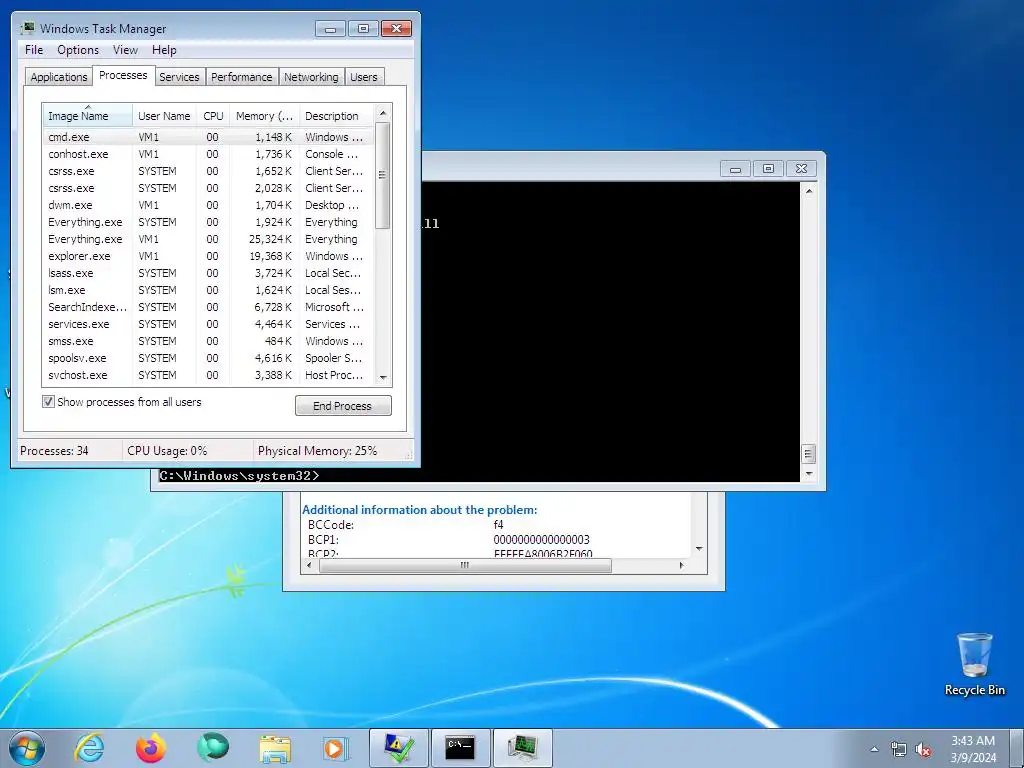Image resolution: width=1024 pixels, height=768 pixels.
Task: Sort processes by User Name column
Action: 165,116
